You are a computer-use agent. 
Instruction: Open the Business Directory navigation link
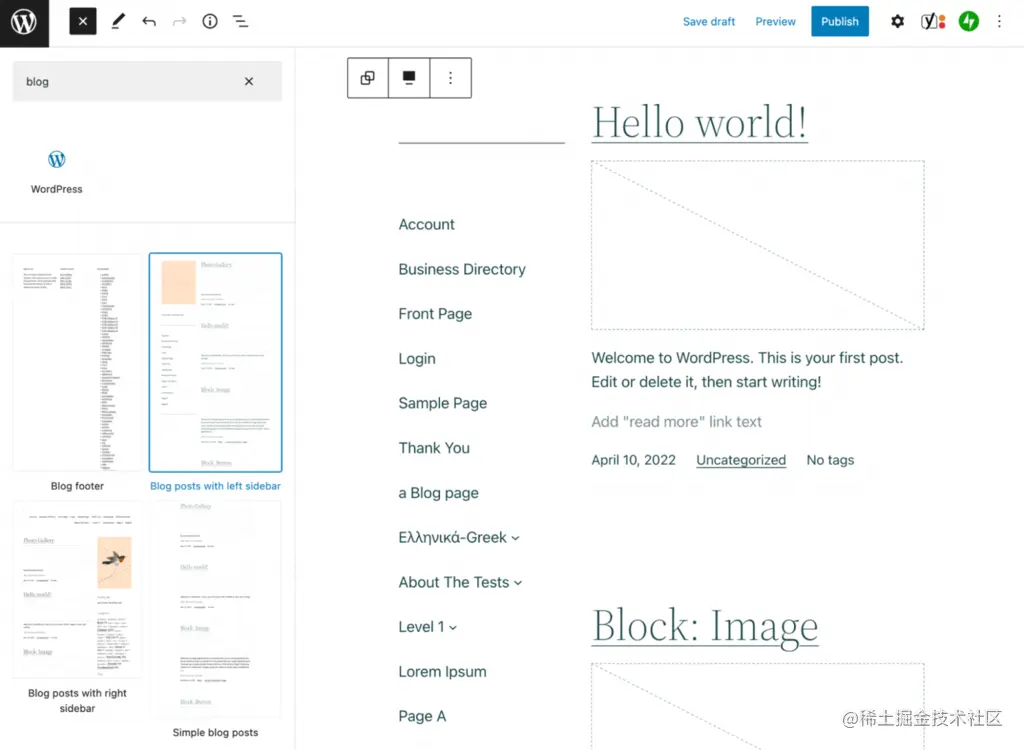pyautogui.click(x=462, y=269)
